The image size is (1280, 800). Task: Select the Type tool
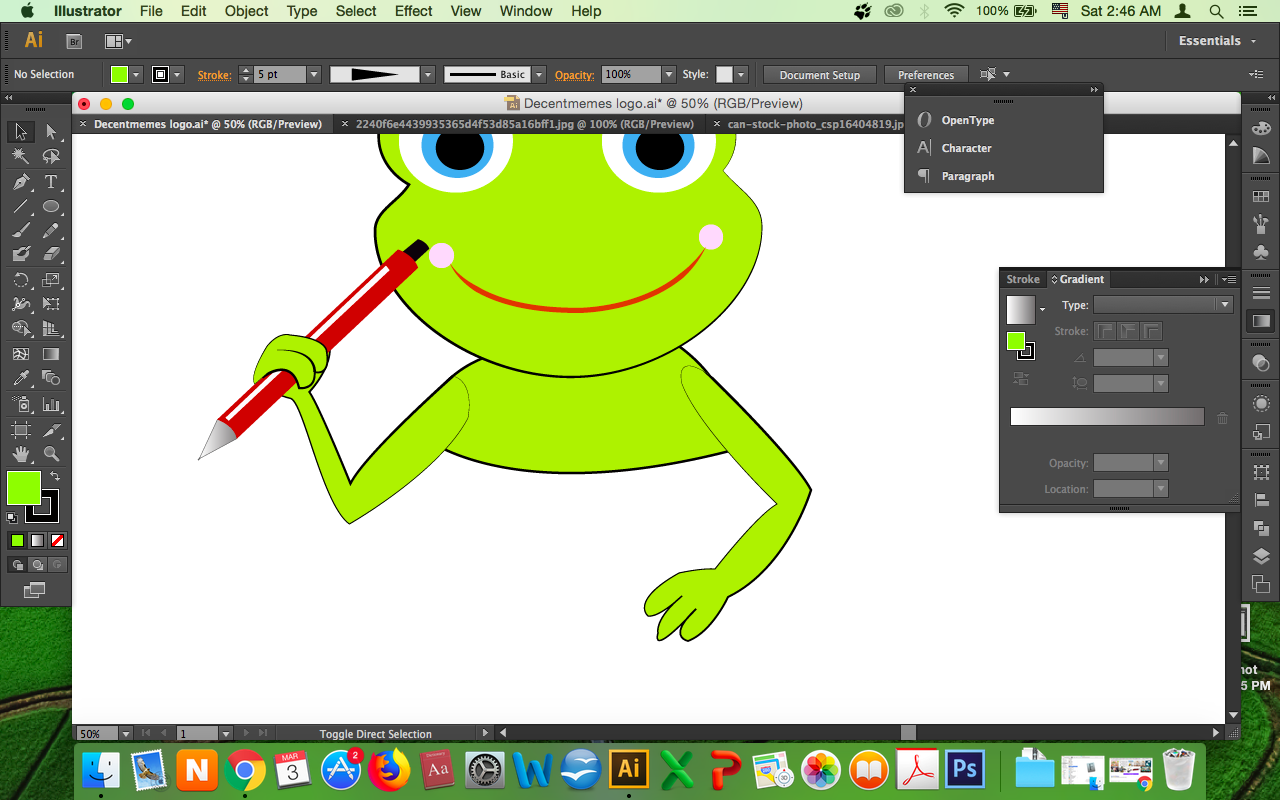point(51,182)
